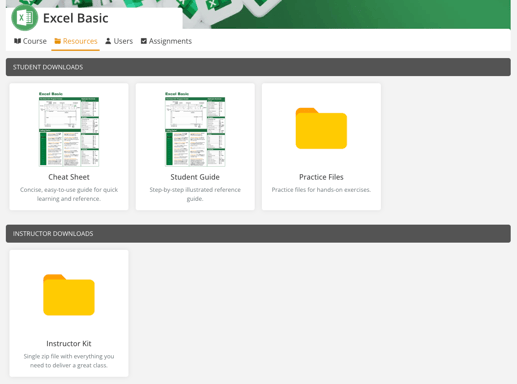Open the Student Guide document thumbnail

click(x=195, y=129)
